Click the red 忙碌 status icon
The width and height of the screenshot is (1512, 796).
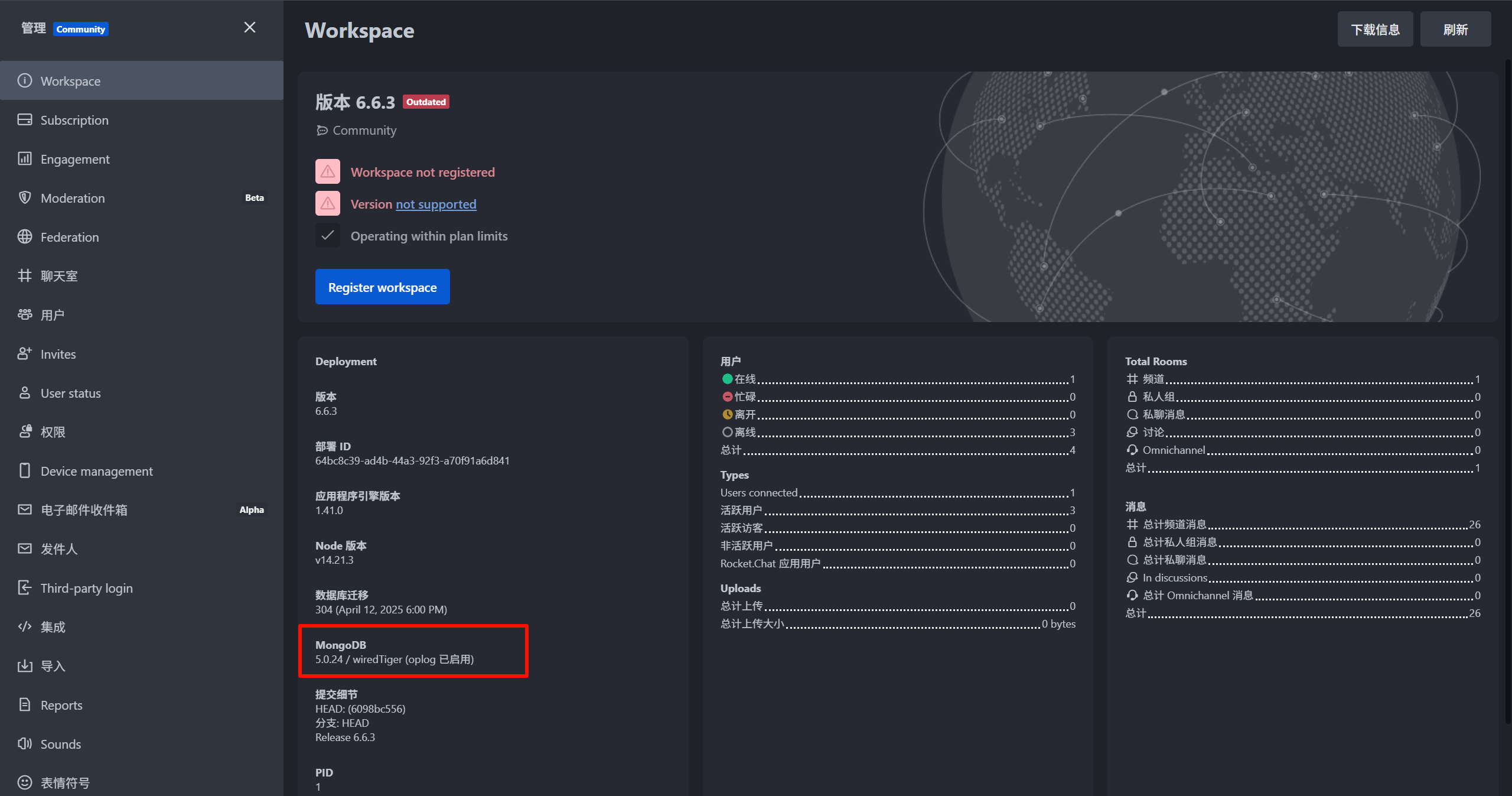[728, 397]
